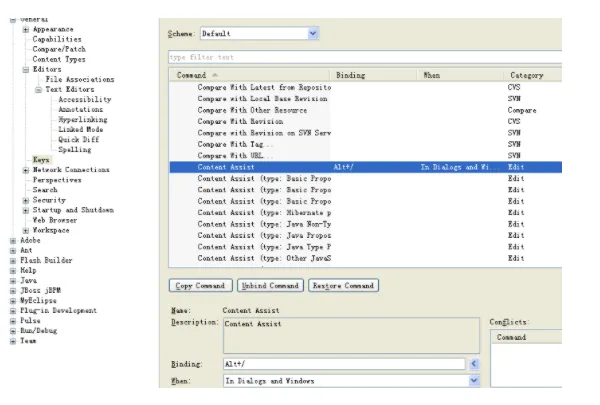Expand the Network Connections node
The height and width of the screenshot is (405, 600).
26,170
